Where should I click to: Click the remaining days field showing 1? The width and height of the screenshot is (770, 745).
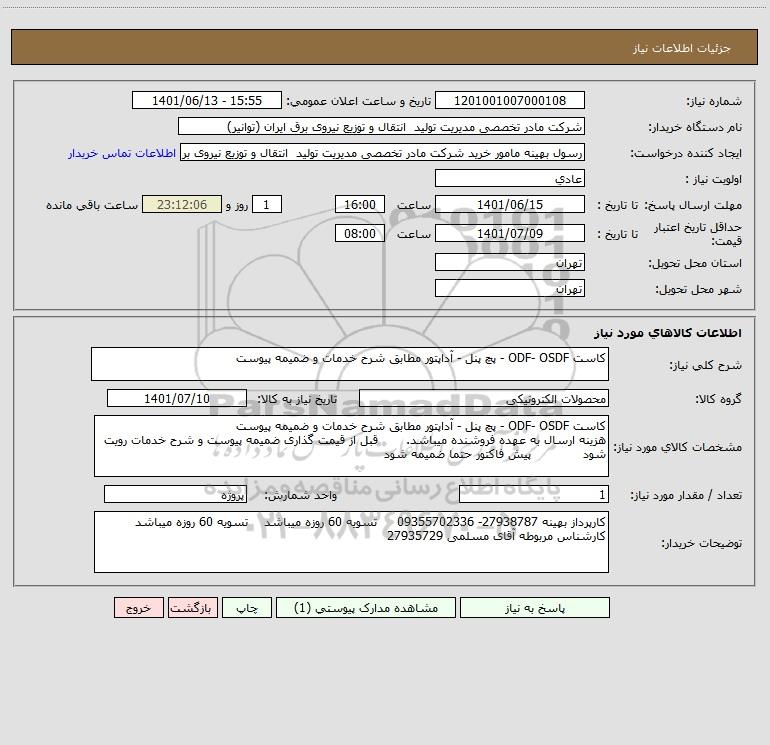click(267, 204)
